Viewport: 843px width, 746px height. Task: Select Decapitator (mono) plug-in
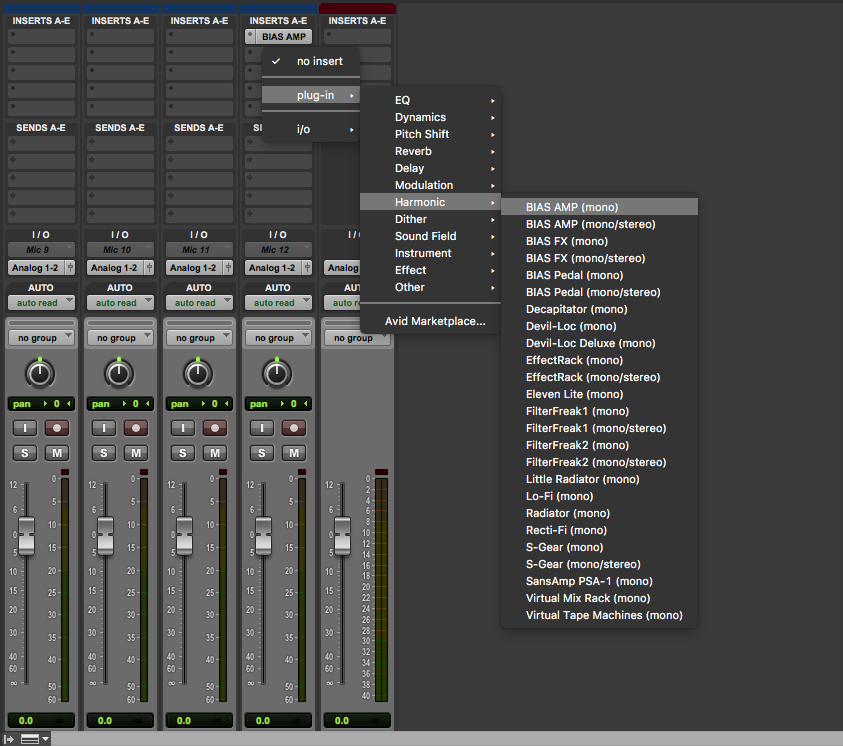click(x=599, y=309)
